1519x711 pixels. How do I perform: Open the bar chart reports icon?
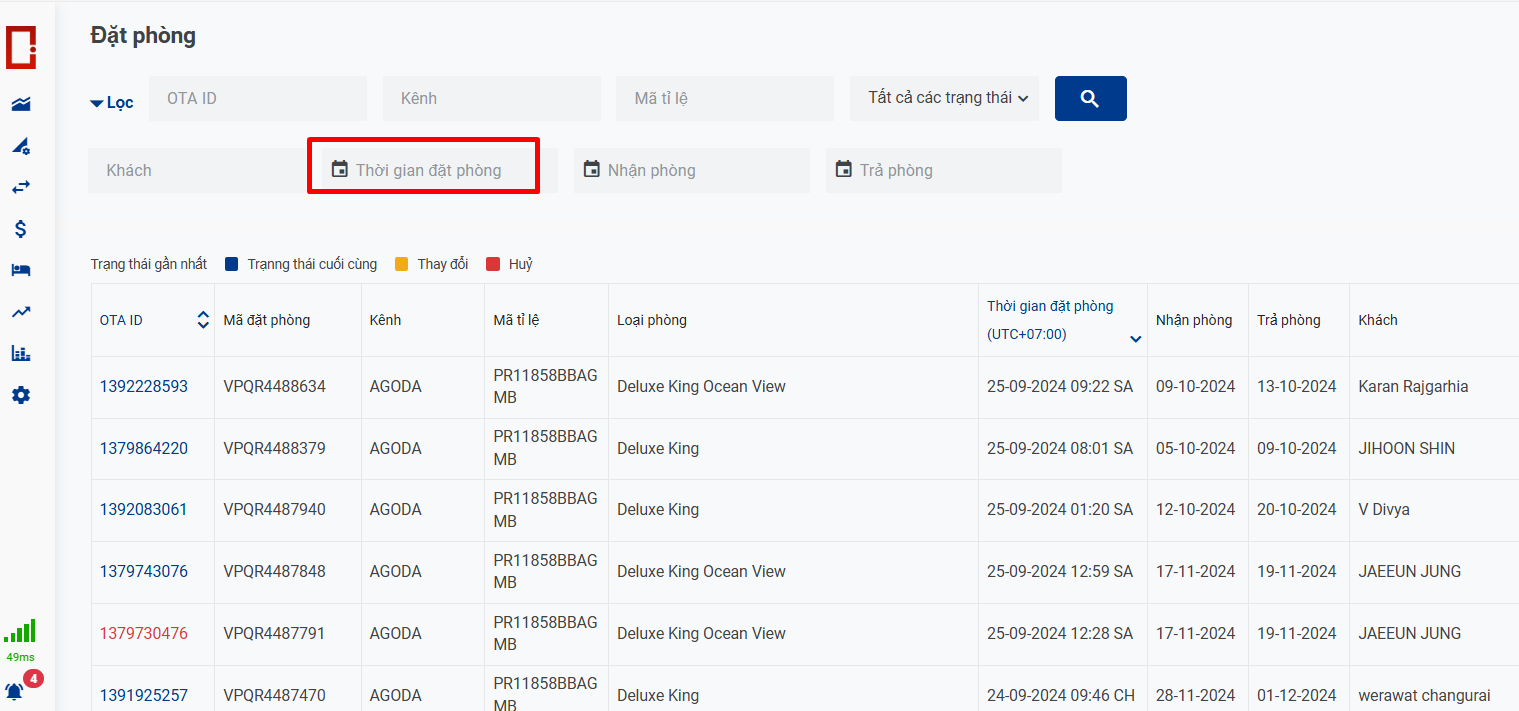(x=21, y=353)
